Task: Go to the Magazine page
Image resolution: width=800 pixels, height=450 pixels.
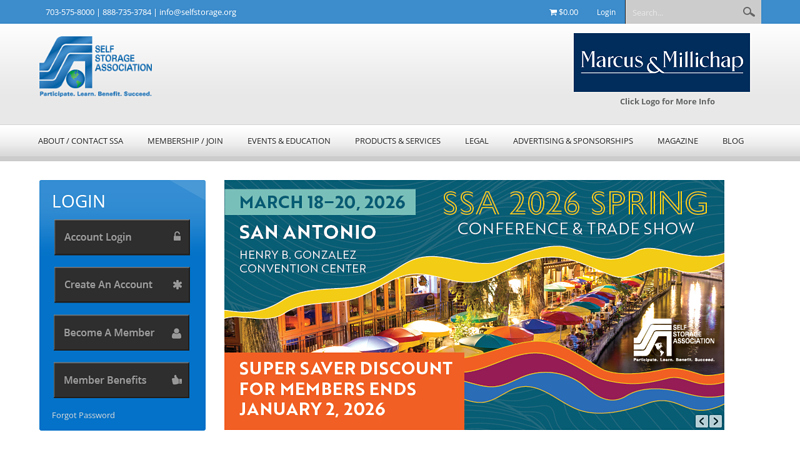Action: pyautogui.click(x=678, y=141)
